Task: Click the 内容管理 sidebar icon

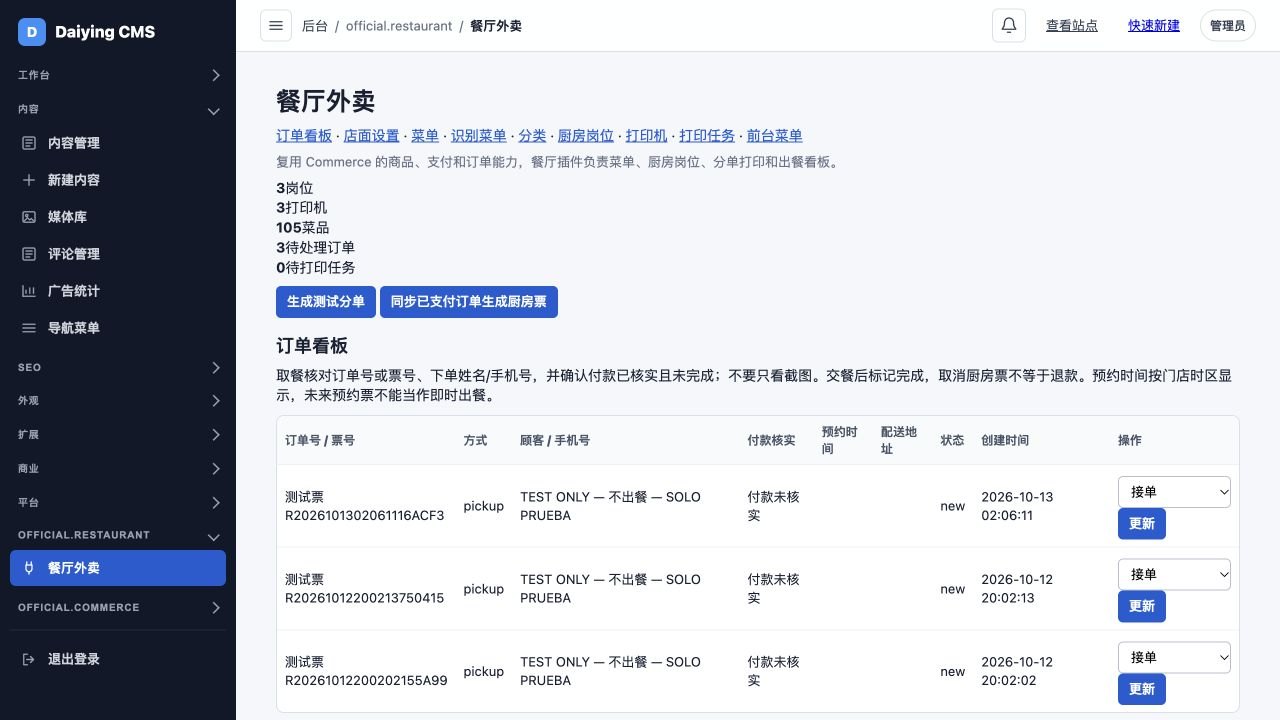Action: 29,143
